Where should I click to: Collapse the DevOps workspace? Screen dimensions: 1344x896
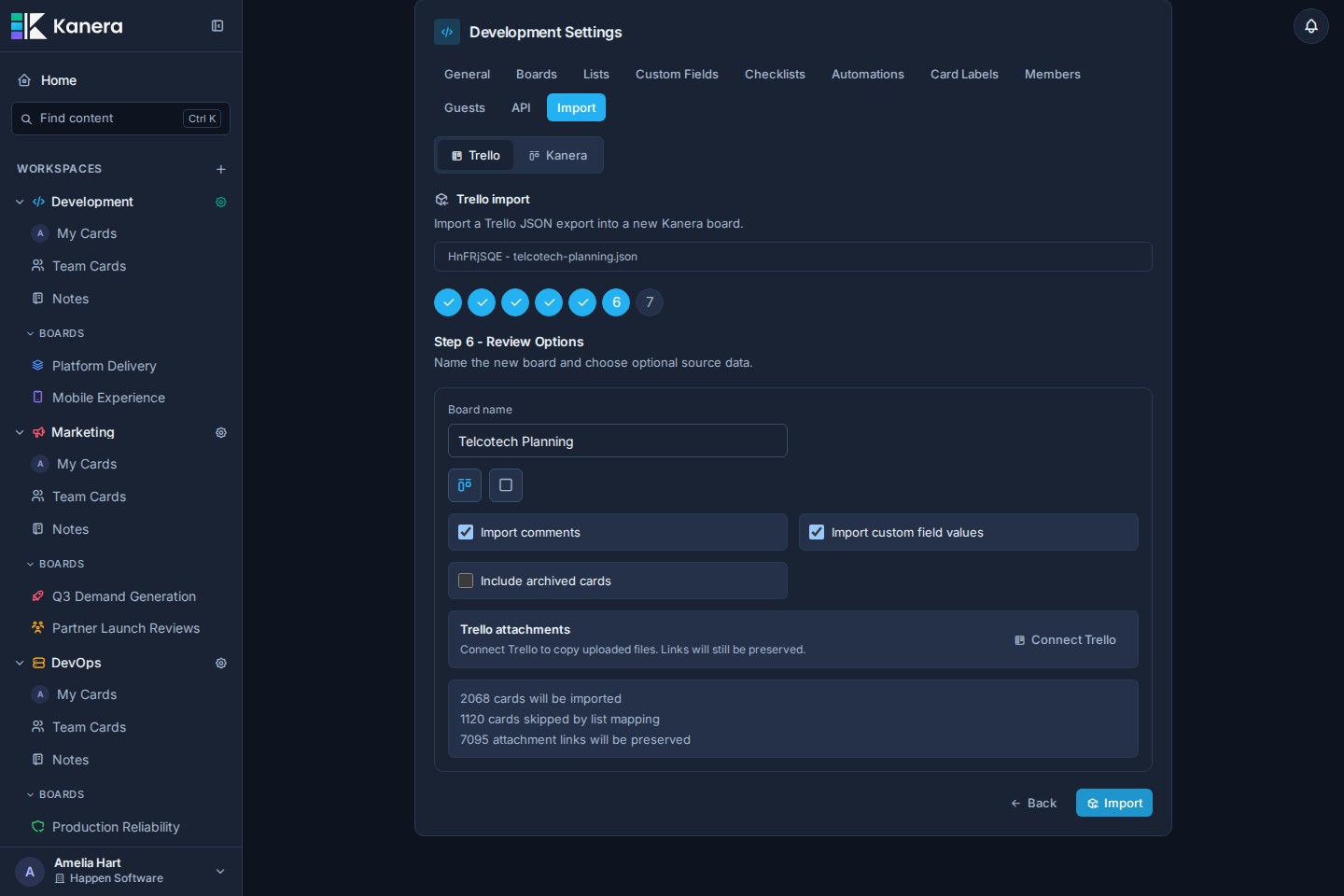(x=20, y=663)
